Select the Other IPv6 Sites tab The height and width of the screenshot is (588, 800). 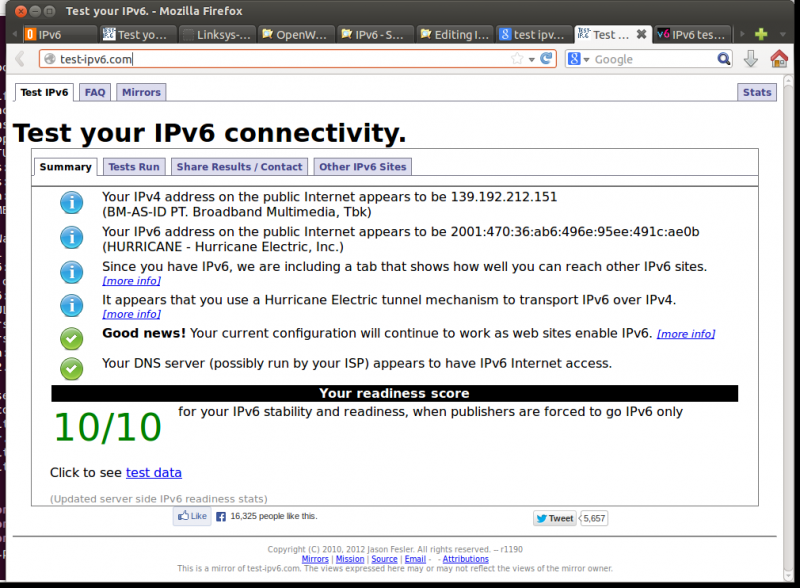point(362,166)
